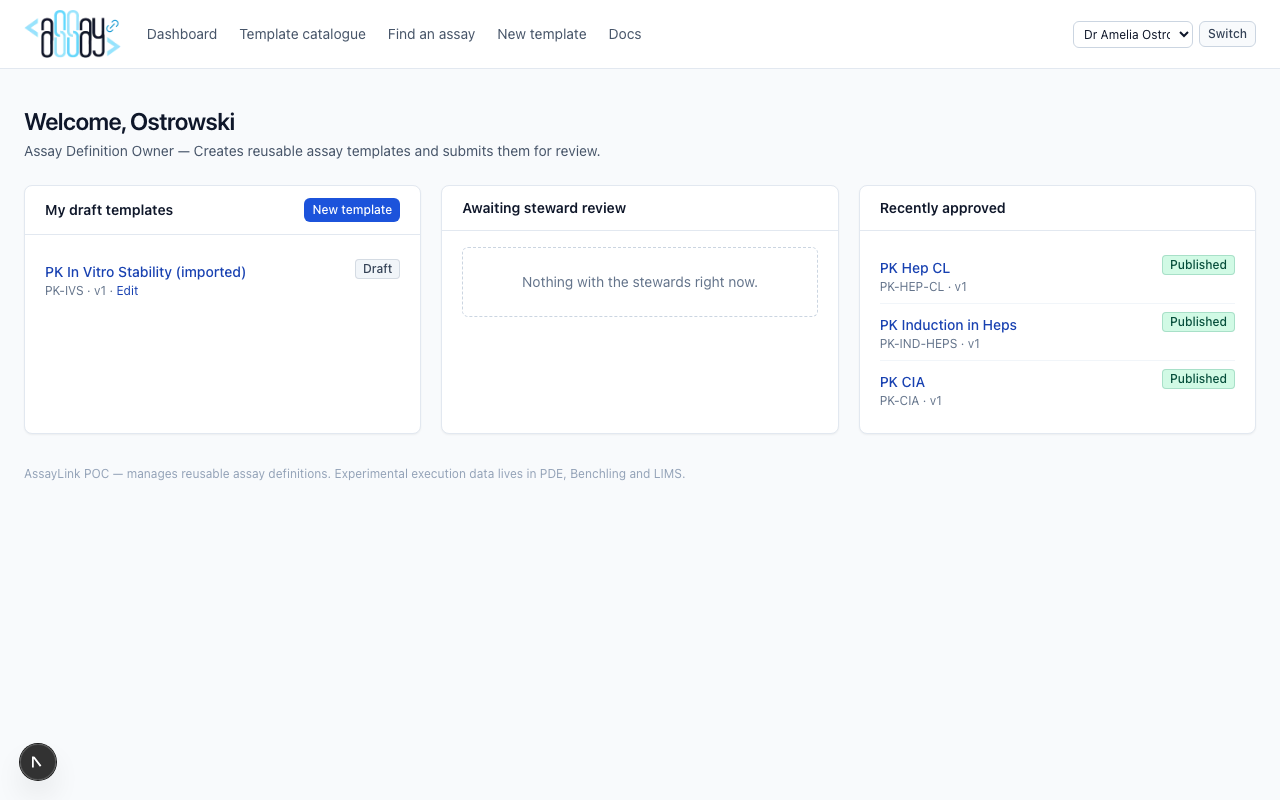
Task: Click Published badge for PK Induction in Heps
Action: [1198, 322]
